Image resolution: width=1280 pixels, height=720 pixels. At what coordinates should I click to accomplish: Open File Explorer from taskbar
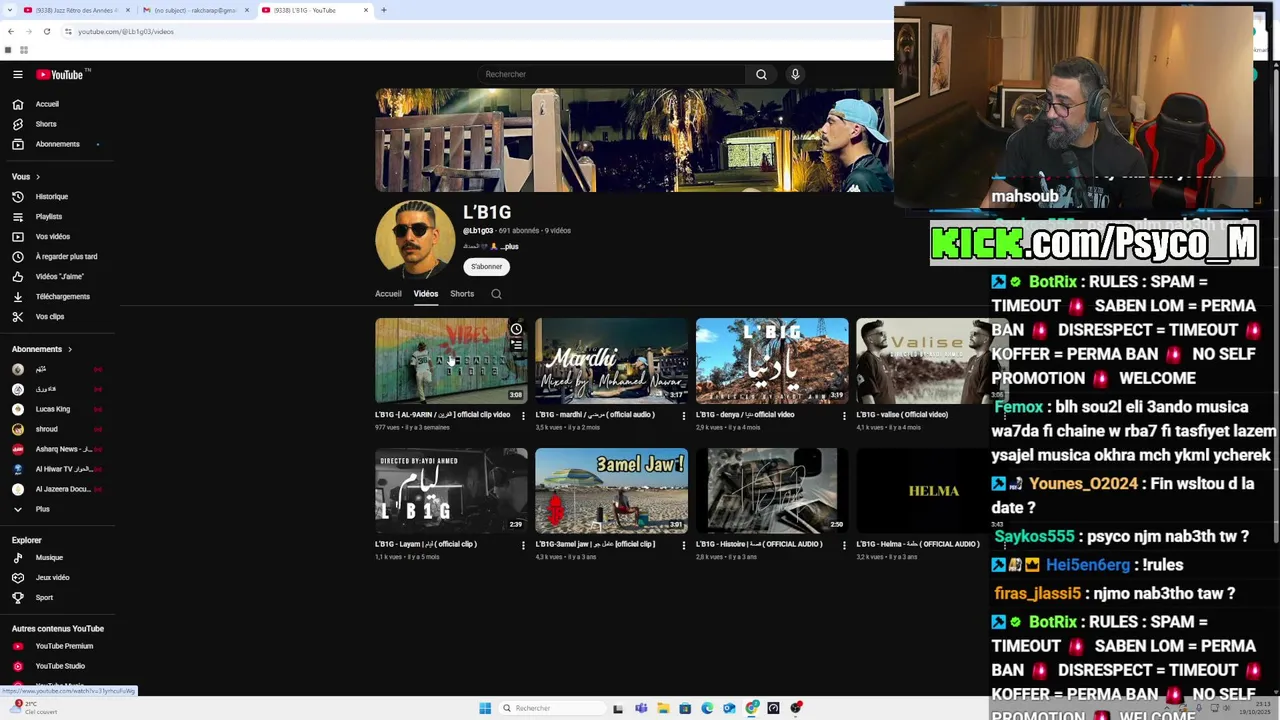pos(663,708)
